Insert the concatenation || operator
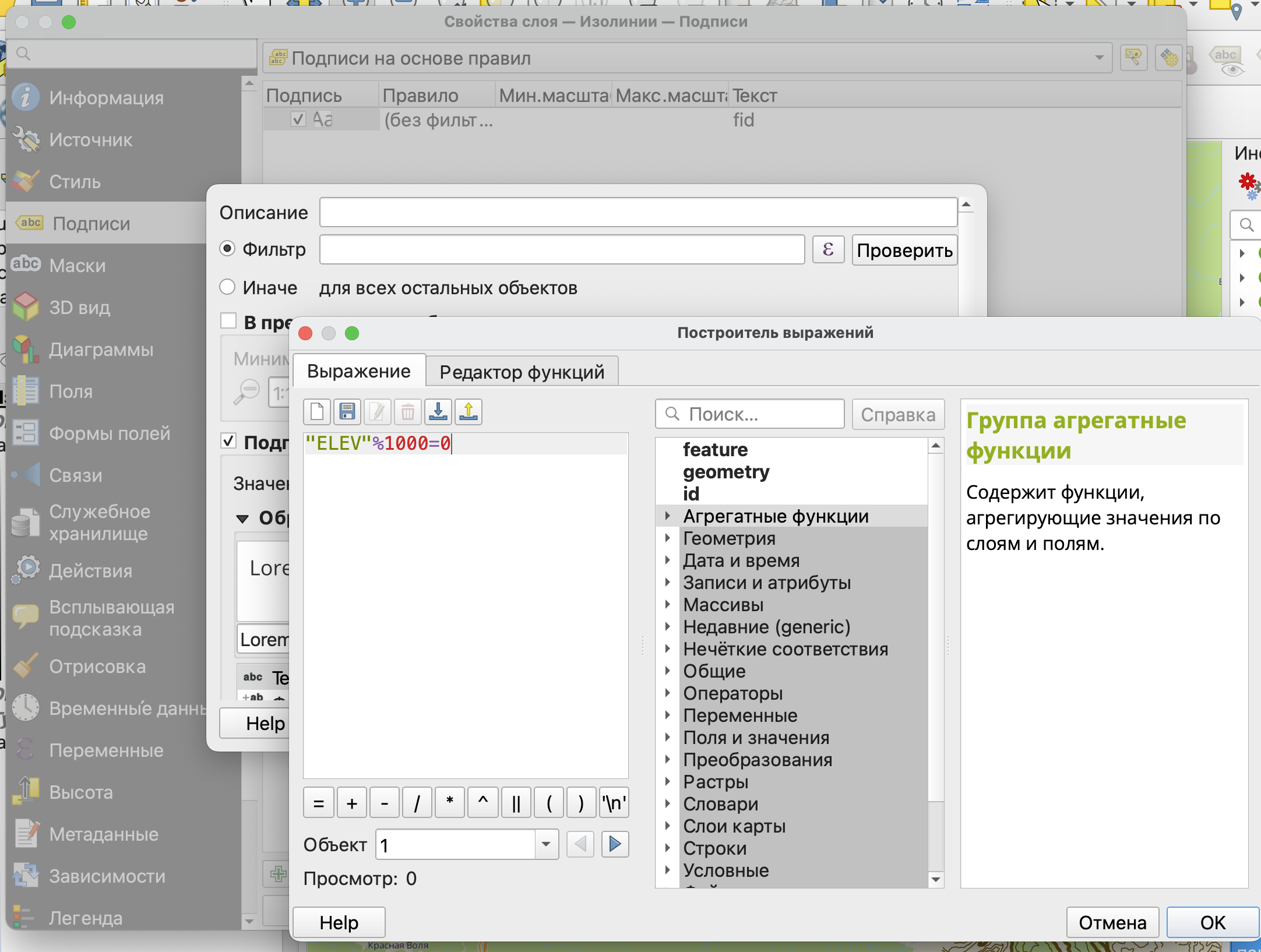Screen dimensions: 1261x952 click(x=516, y=803)
